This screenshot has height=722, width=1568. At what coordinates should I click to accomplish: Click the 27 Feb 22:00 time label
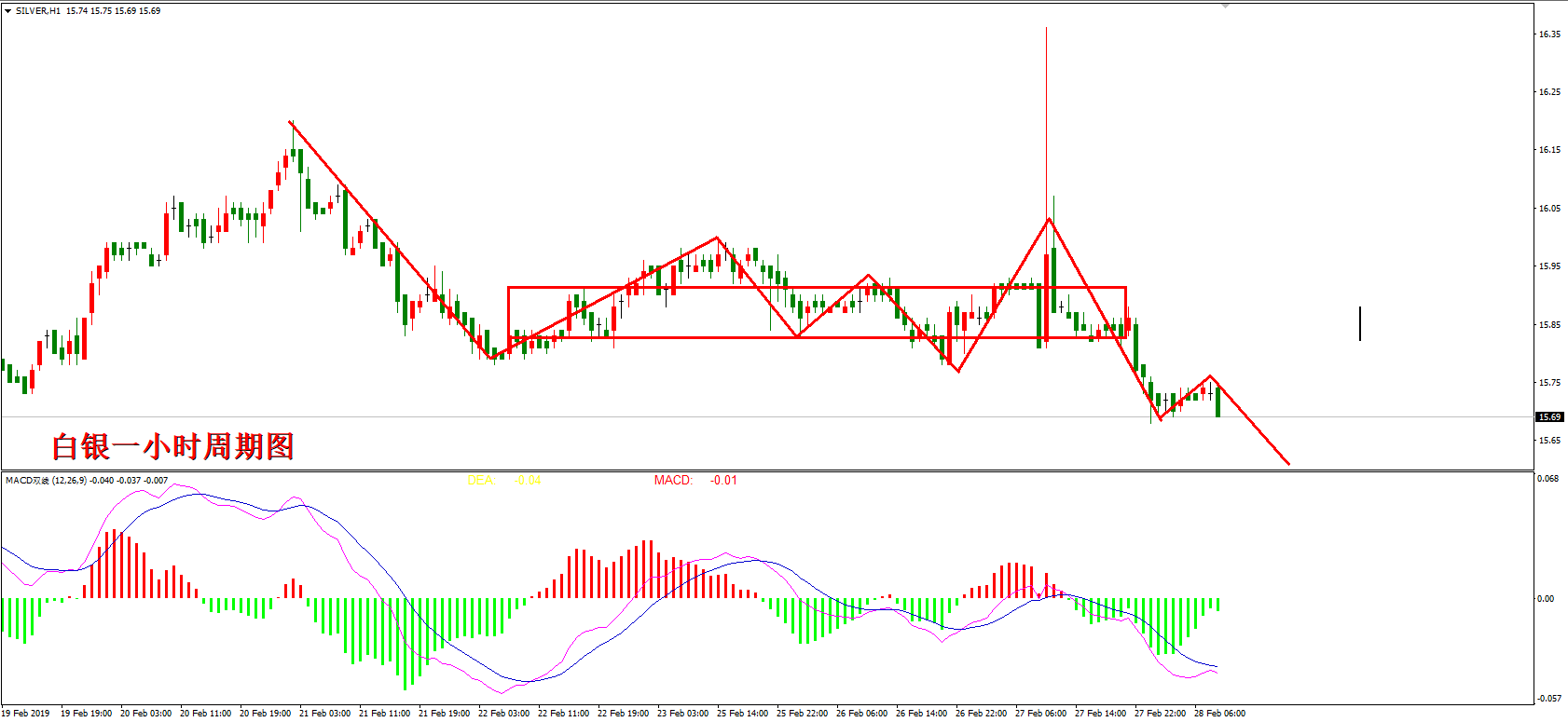[1160, 714]
